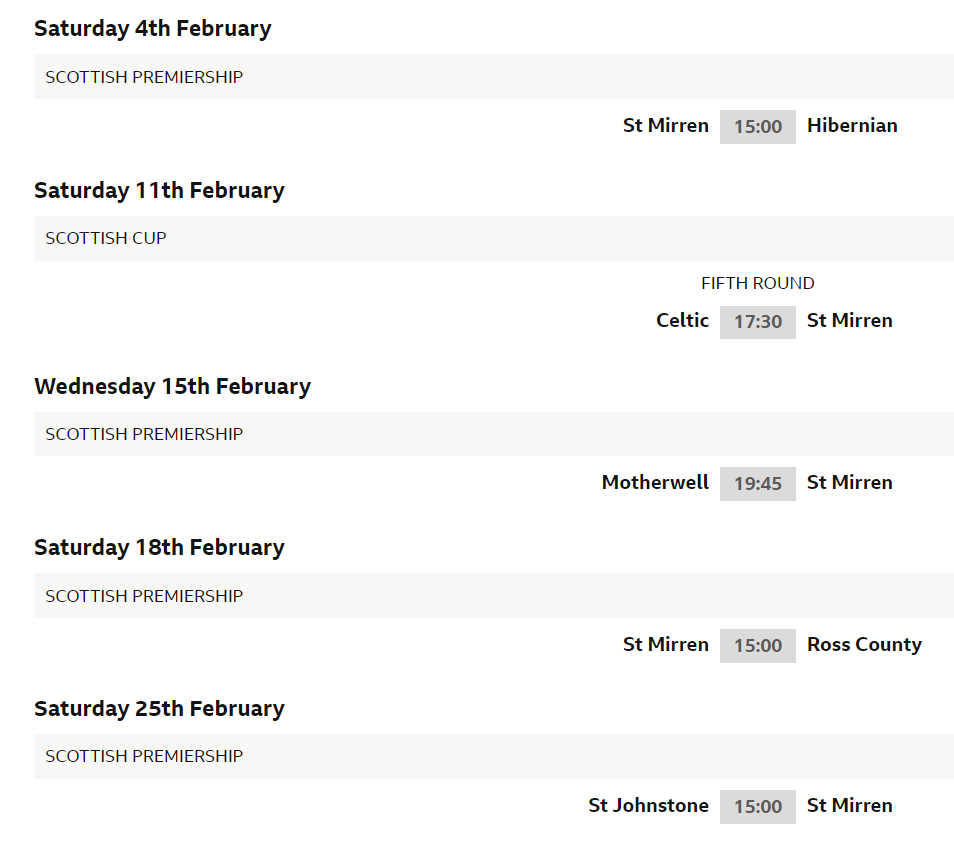Screen dimensions: 954x848
Task: Open Scottish Premiership header under Wednesday 15th February
Action: tap(144, 434)
